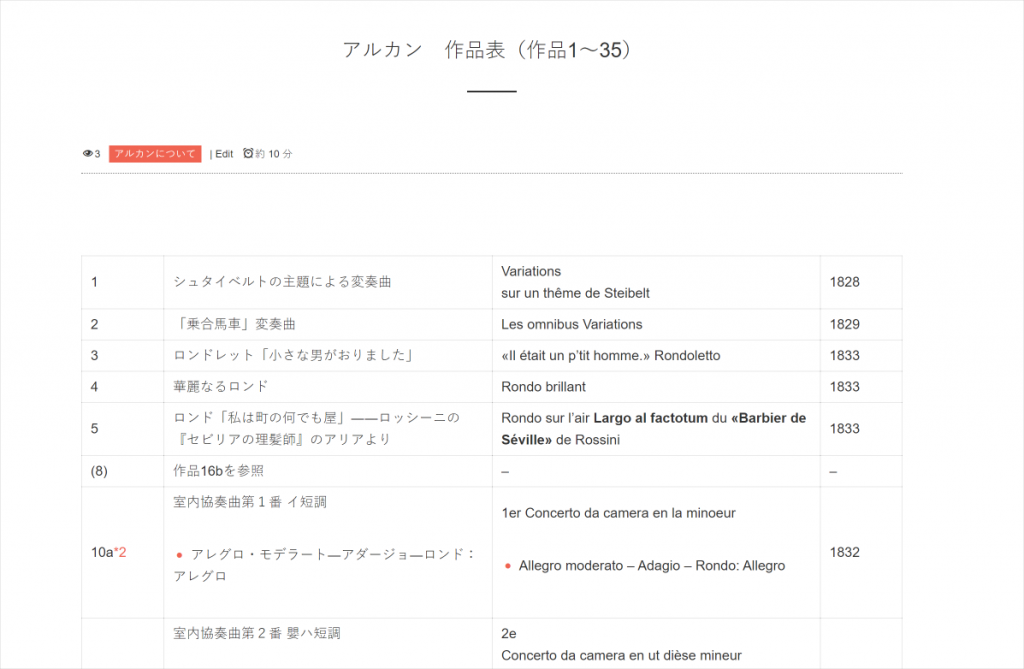Image resolution: width=1024 pixels, height=669 pixels.
Task: Click the alarm clock reading-time icon
Action: coord(248,154)
